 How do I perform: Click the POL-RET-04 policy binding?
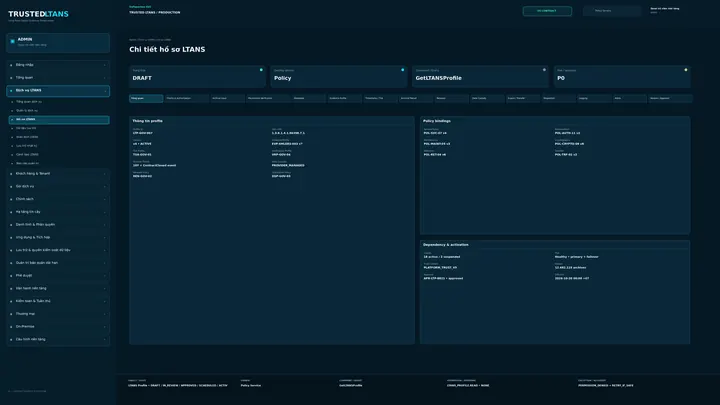[x=434, y=155]
